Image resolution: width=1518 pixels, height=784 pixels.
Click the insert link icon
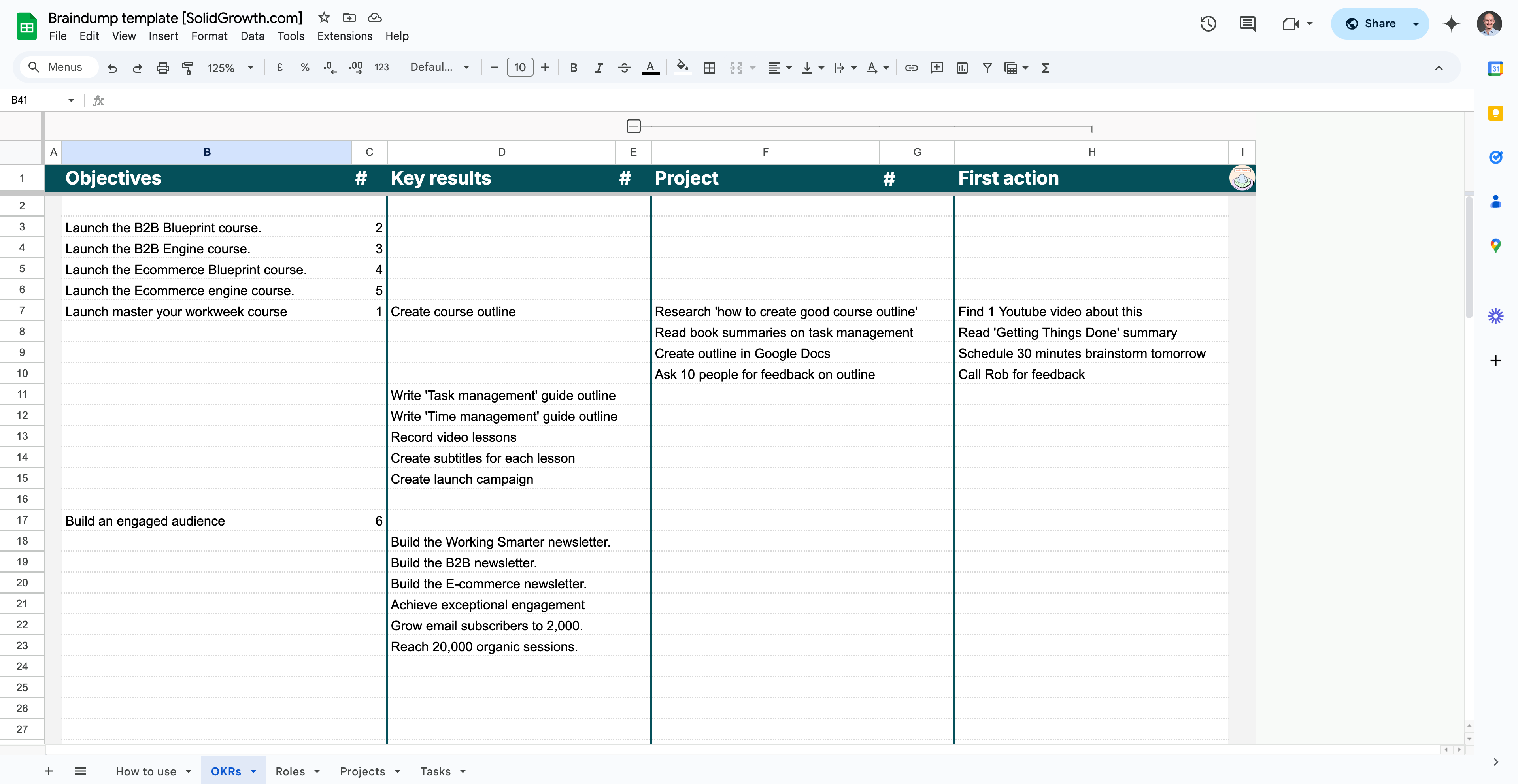(x=911, y=68)
